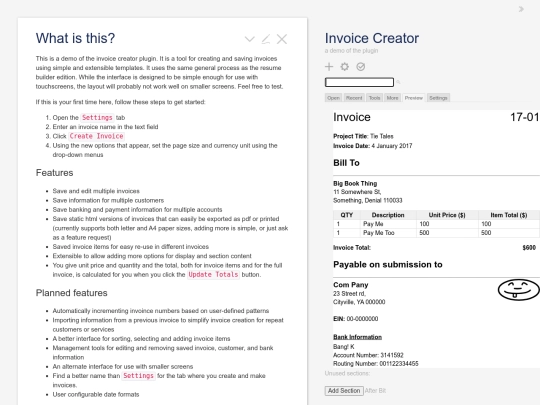This screenshot has width=540, height=405.
Task: Create a new tiddler with the plus icon
Action: tap(329, 66)
